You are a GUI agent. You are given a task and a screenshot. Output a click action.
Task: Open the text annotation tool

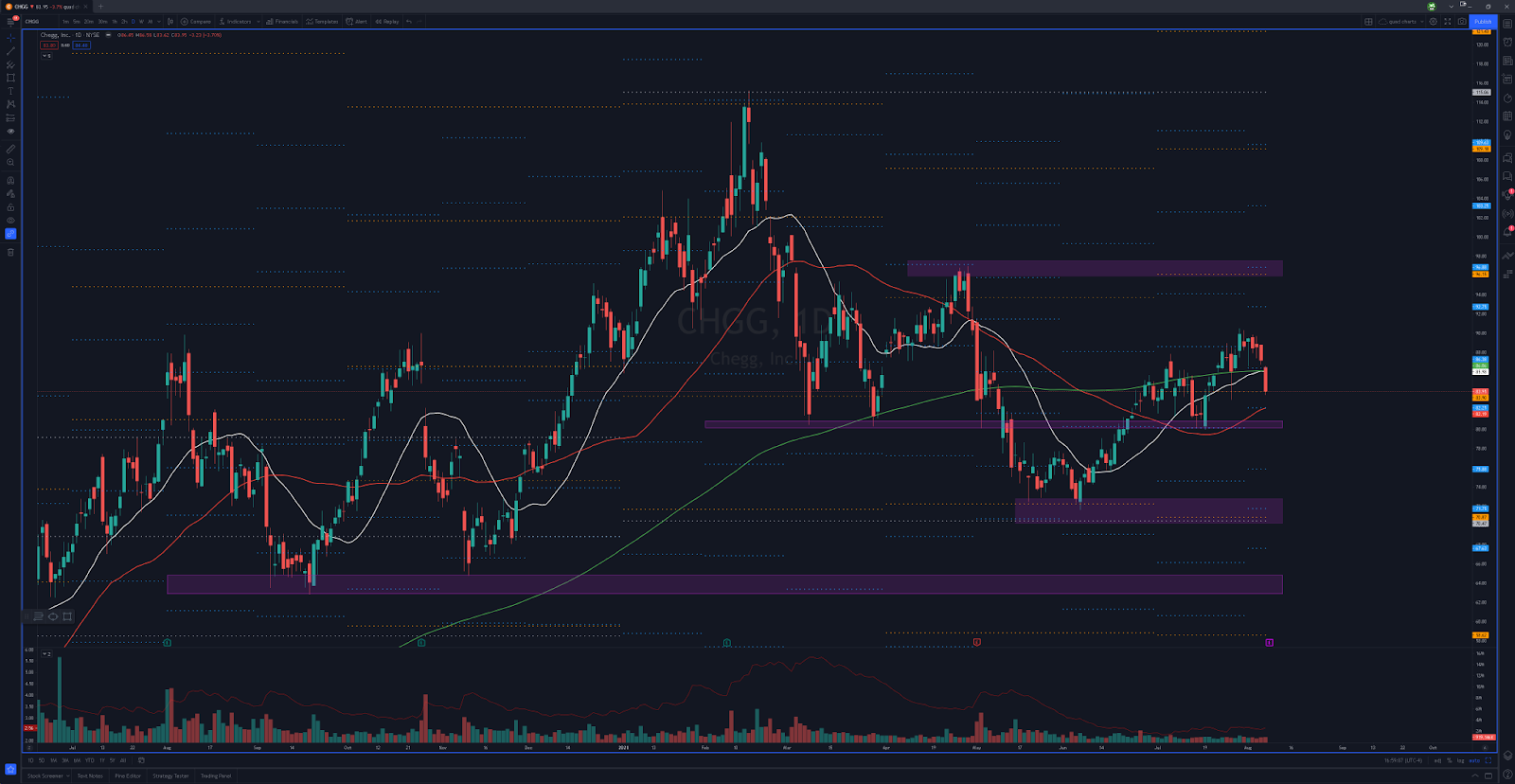tap(10, 91)
